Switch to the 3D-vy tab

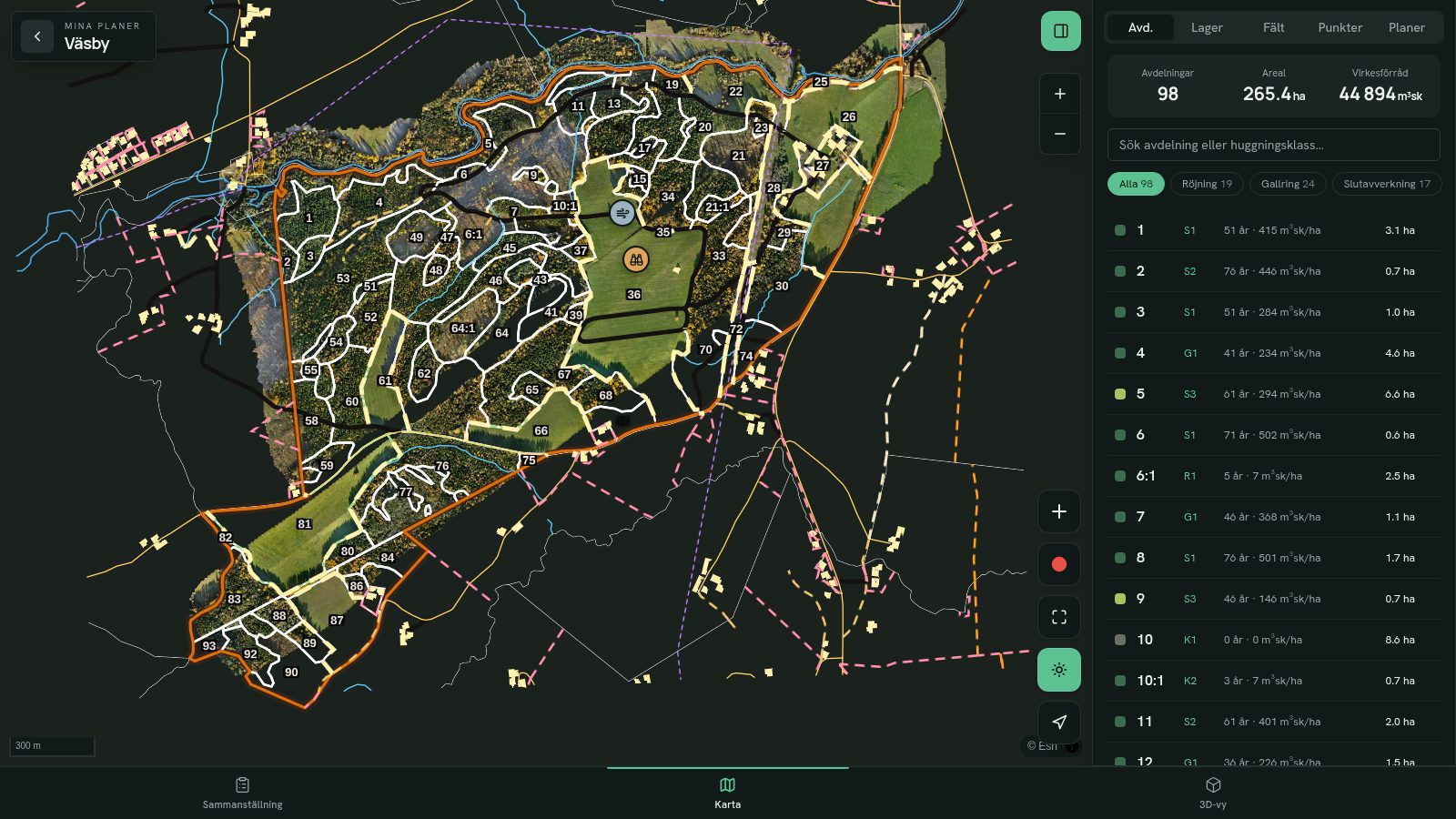pos(1212,793)
